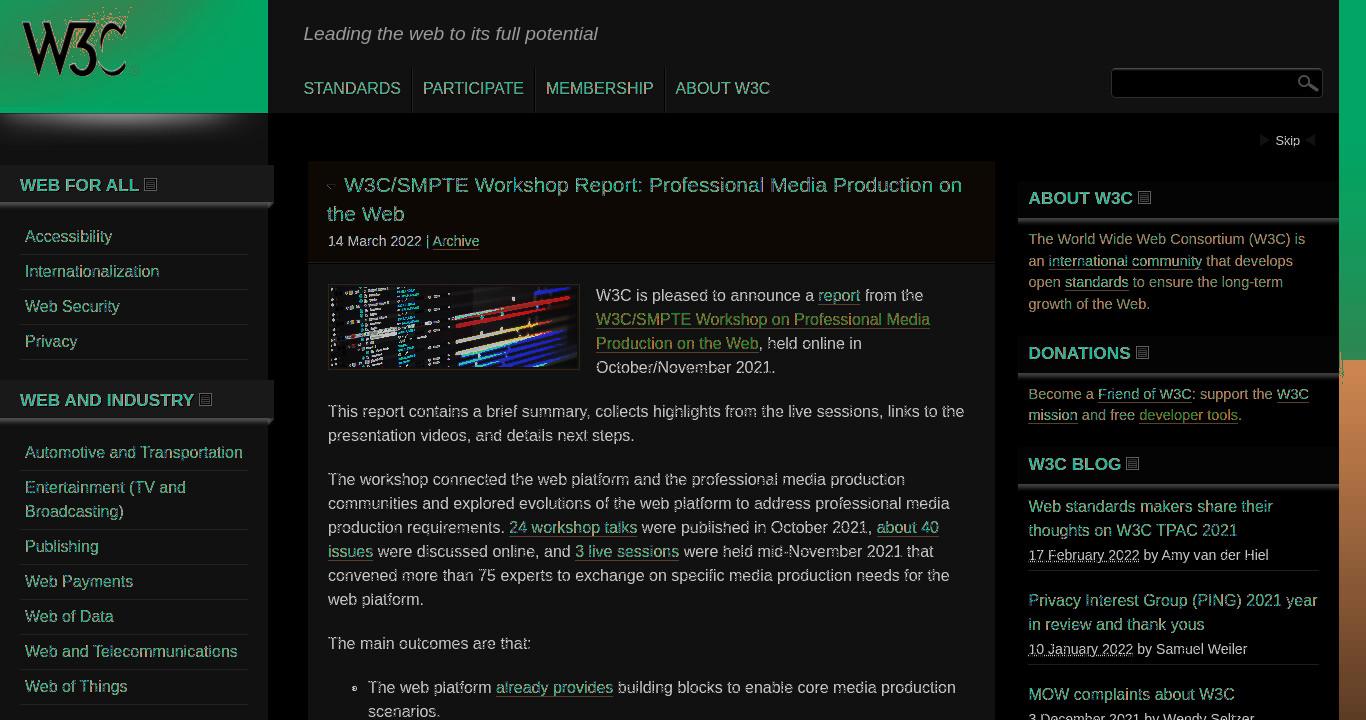Collapse the Web and Industry section icon
The height and width of the screenshot is (720, 1366).
206,400
